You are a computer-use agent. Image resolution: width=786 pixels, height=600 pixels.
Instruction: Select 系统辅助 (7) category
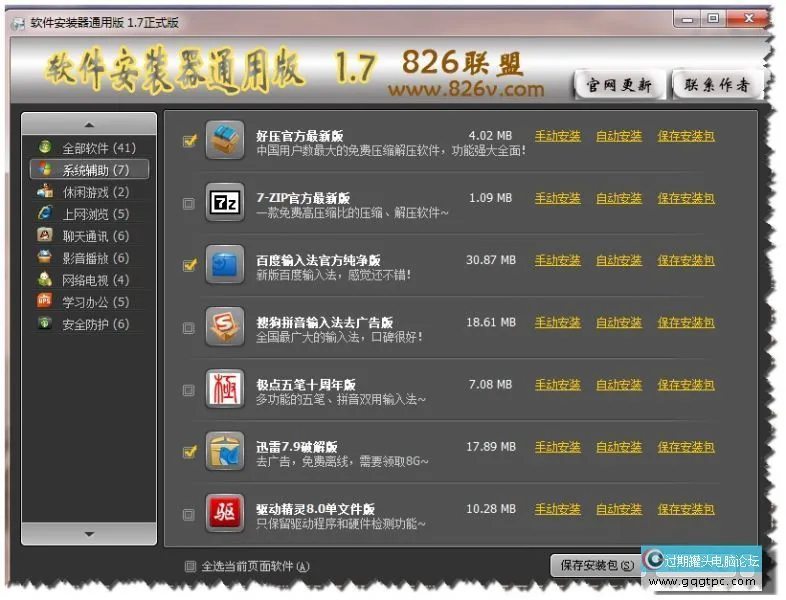(x=89, y=169)
